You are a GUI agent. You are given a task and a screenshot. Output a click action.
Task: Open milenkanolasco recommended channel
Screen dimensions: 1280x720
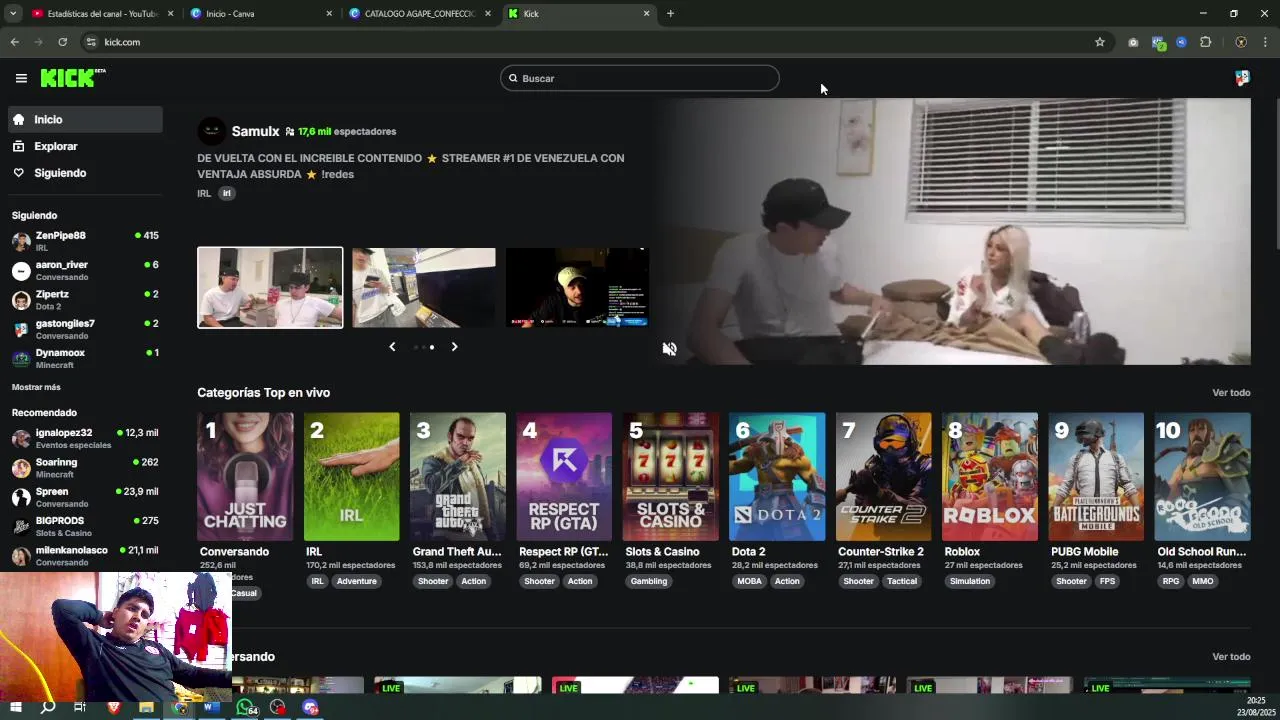point(85,556)
